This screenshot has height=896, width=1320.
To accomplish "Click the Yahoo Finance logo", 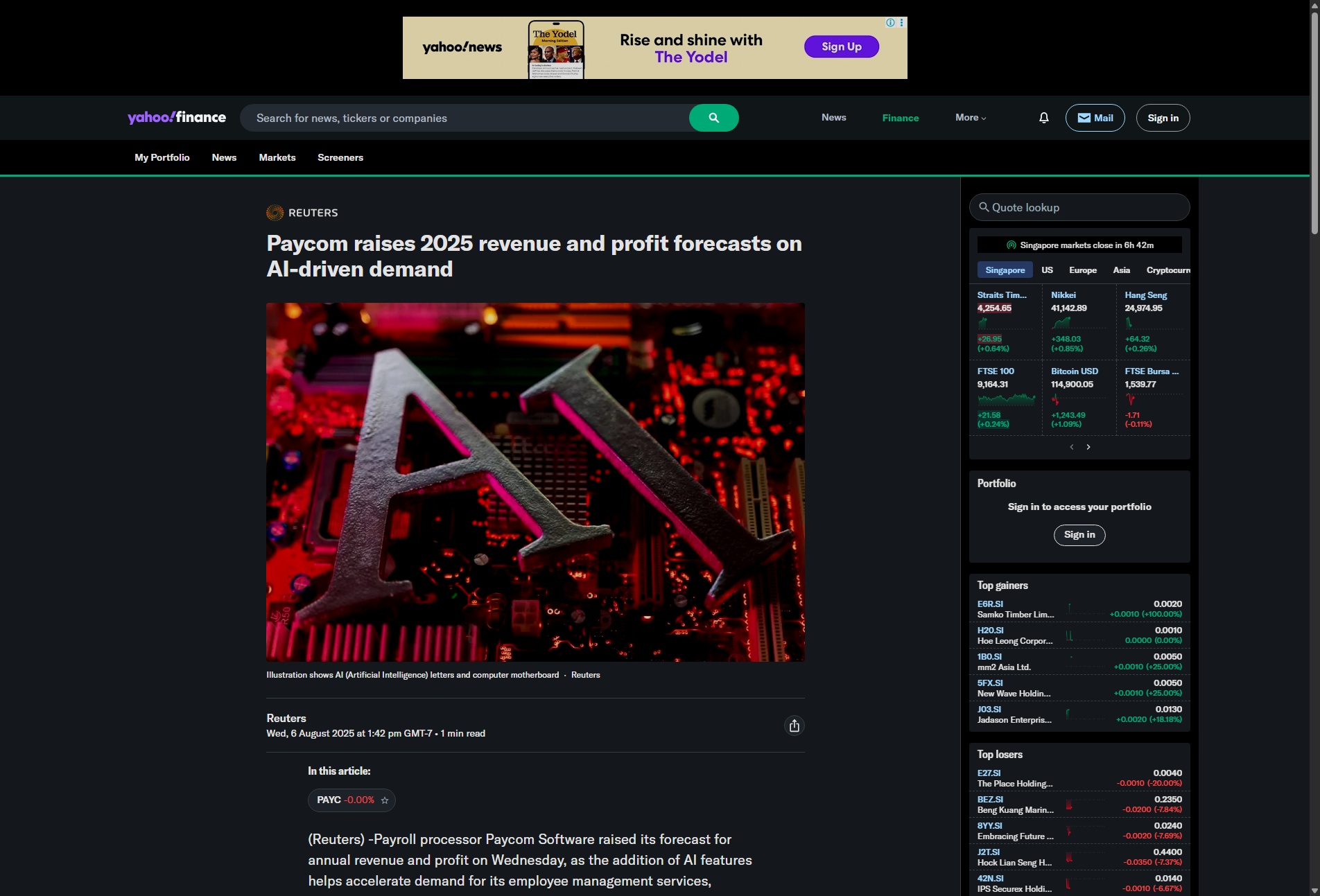I will tap(177, 118).
